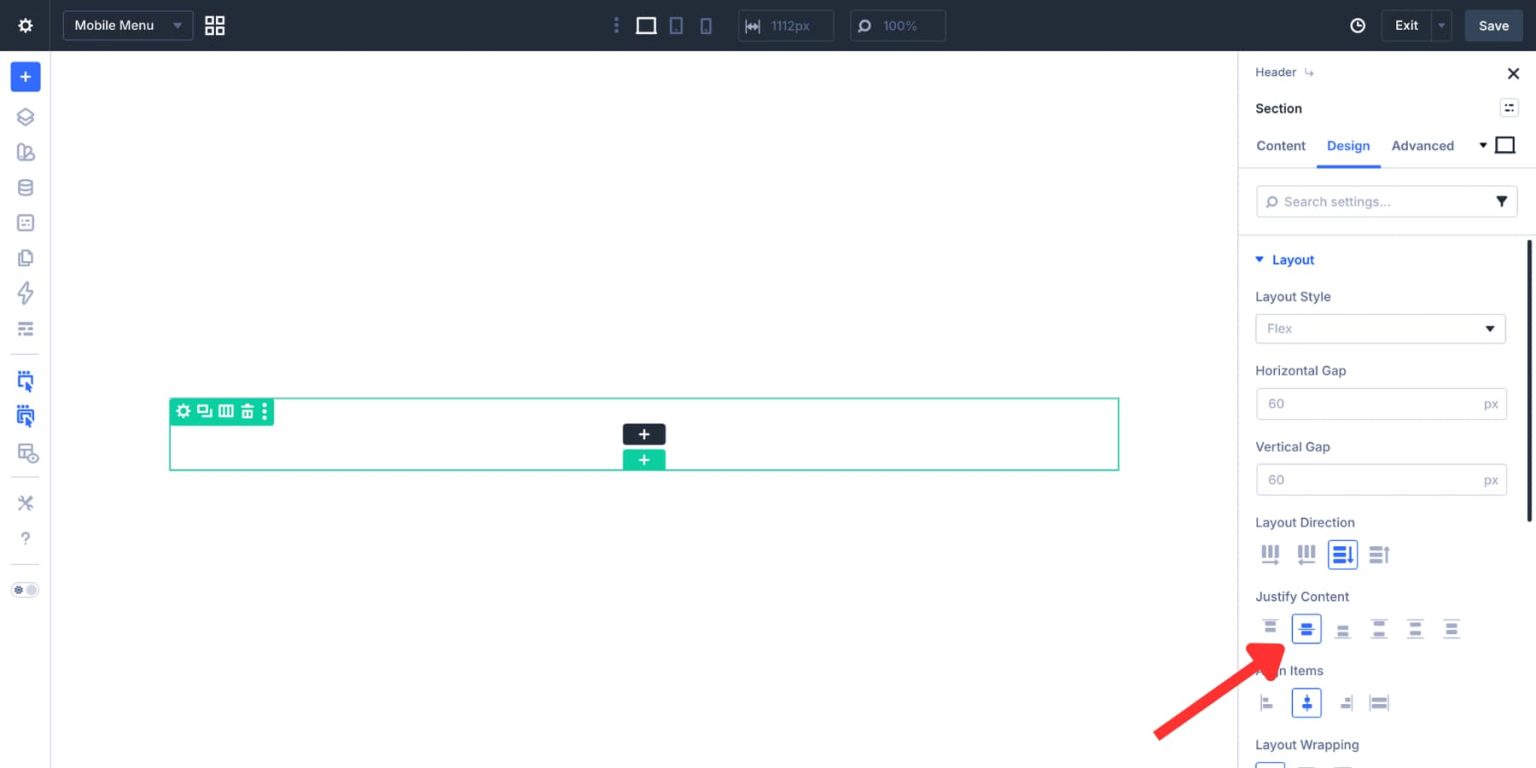Switch to the Content tab
This screenshot has height=768, width=1536.
1281,146
